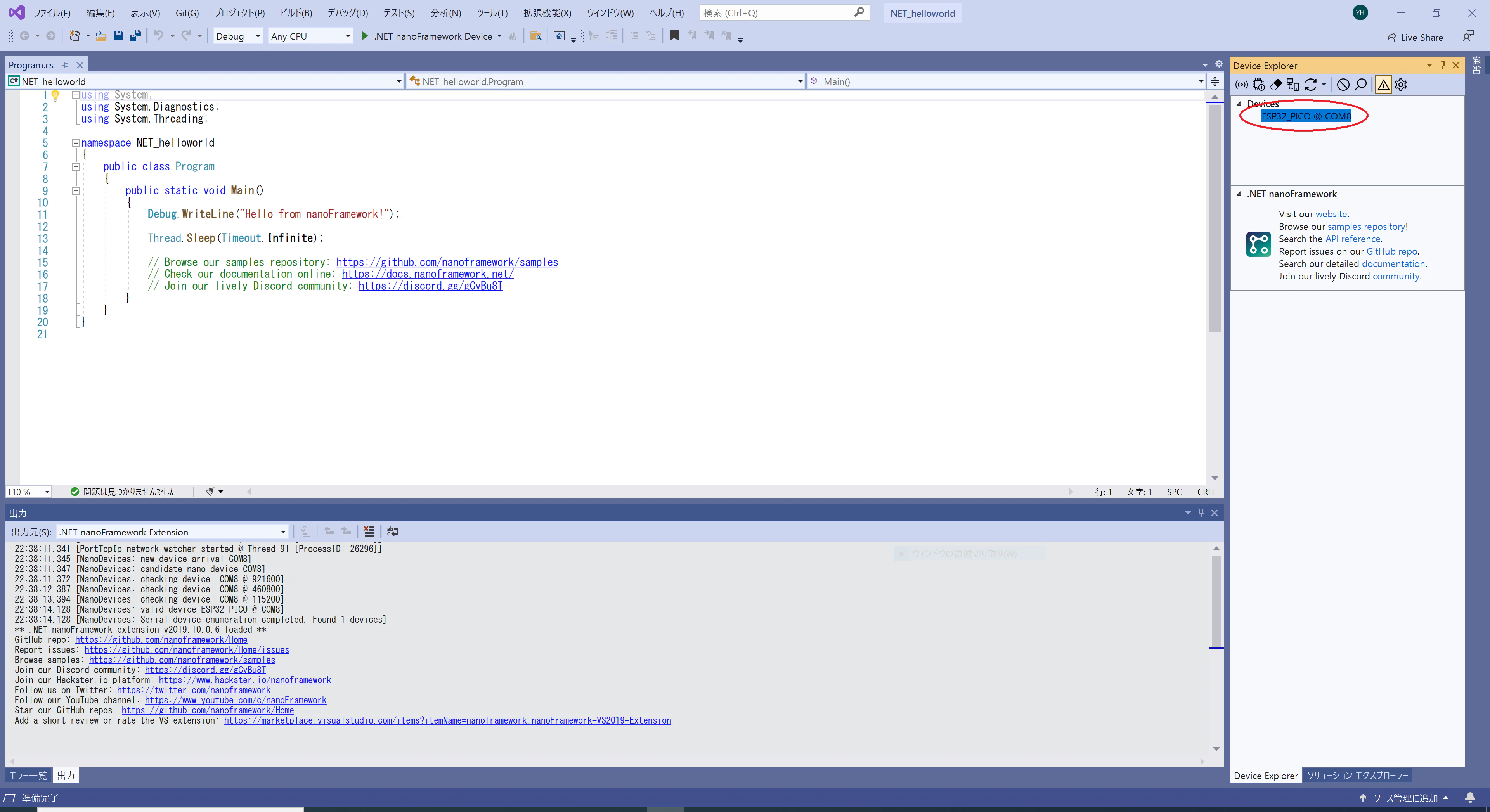Click Clear All in the output toolbar
Image resolution: width=1490 pixels, height=812 pixels.
(369, 532)
